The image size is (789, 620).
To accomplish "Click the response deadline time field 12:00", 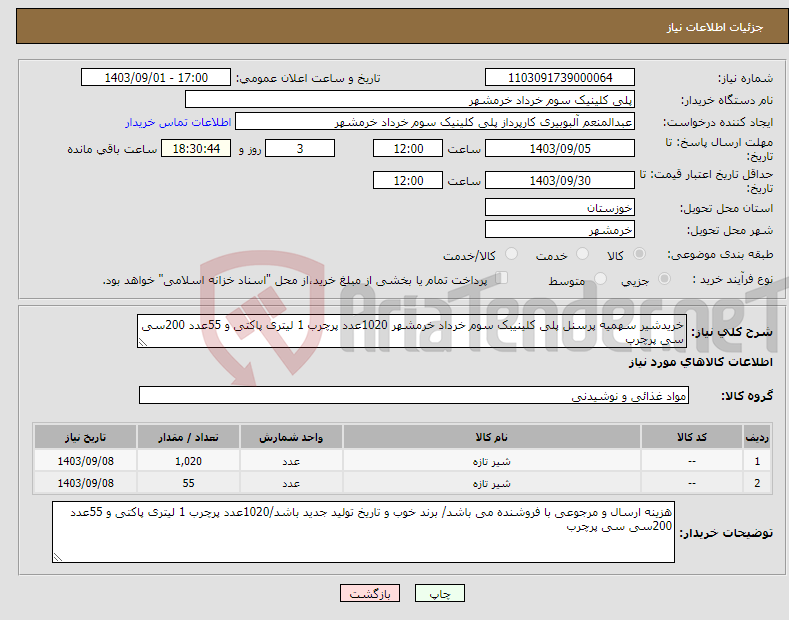I will 408,148.
